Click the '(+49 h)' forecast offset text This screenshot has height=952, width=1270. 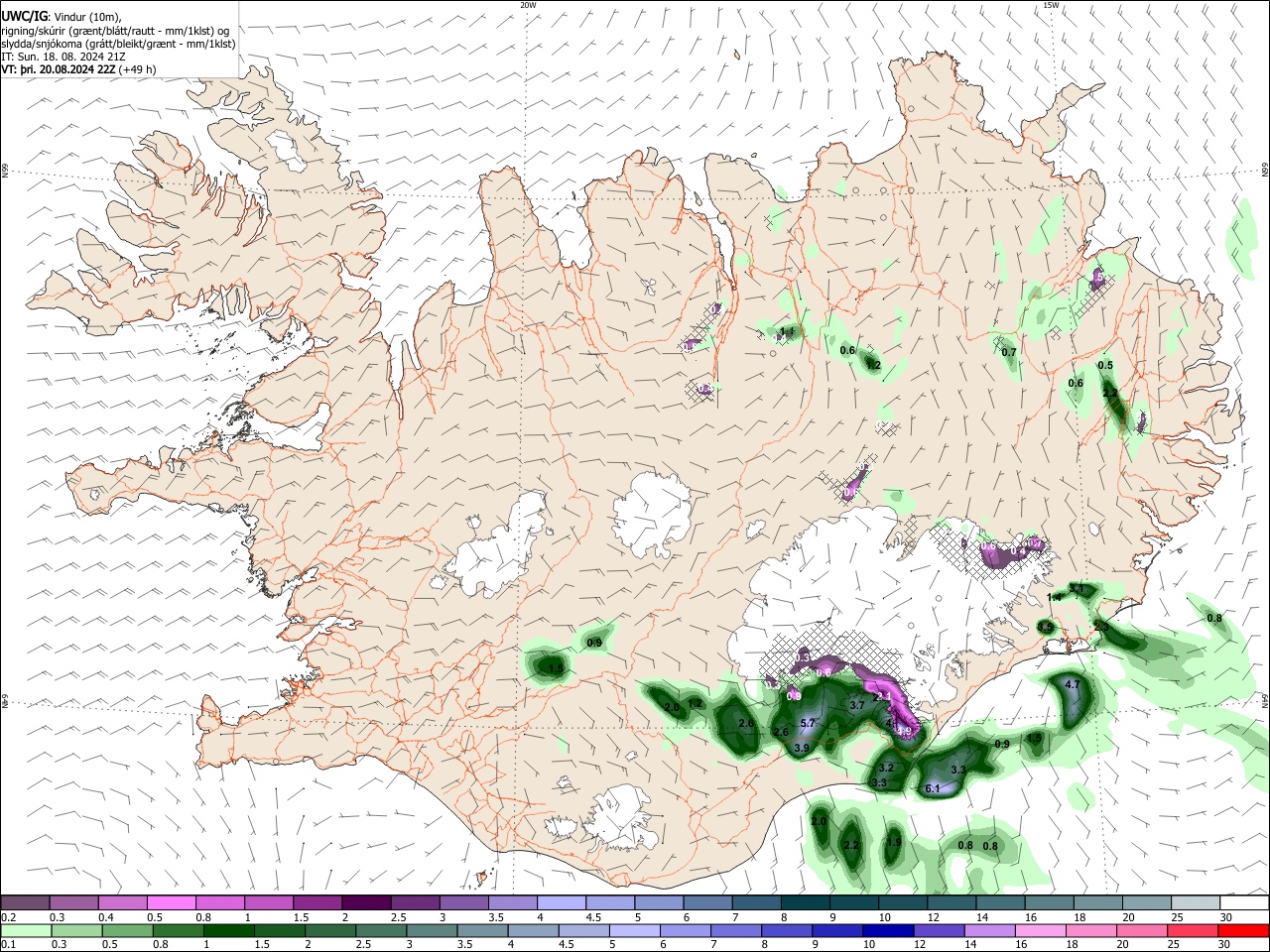click(x=137, y=69)
